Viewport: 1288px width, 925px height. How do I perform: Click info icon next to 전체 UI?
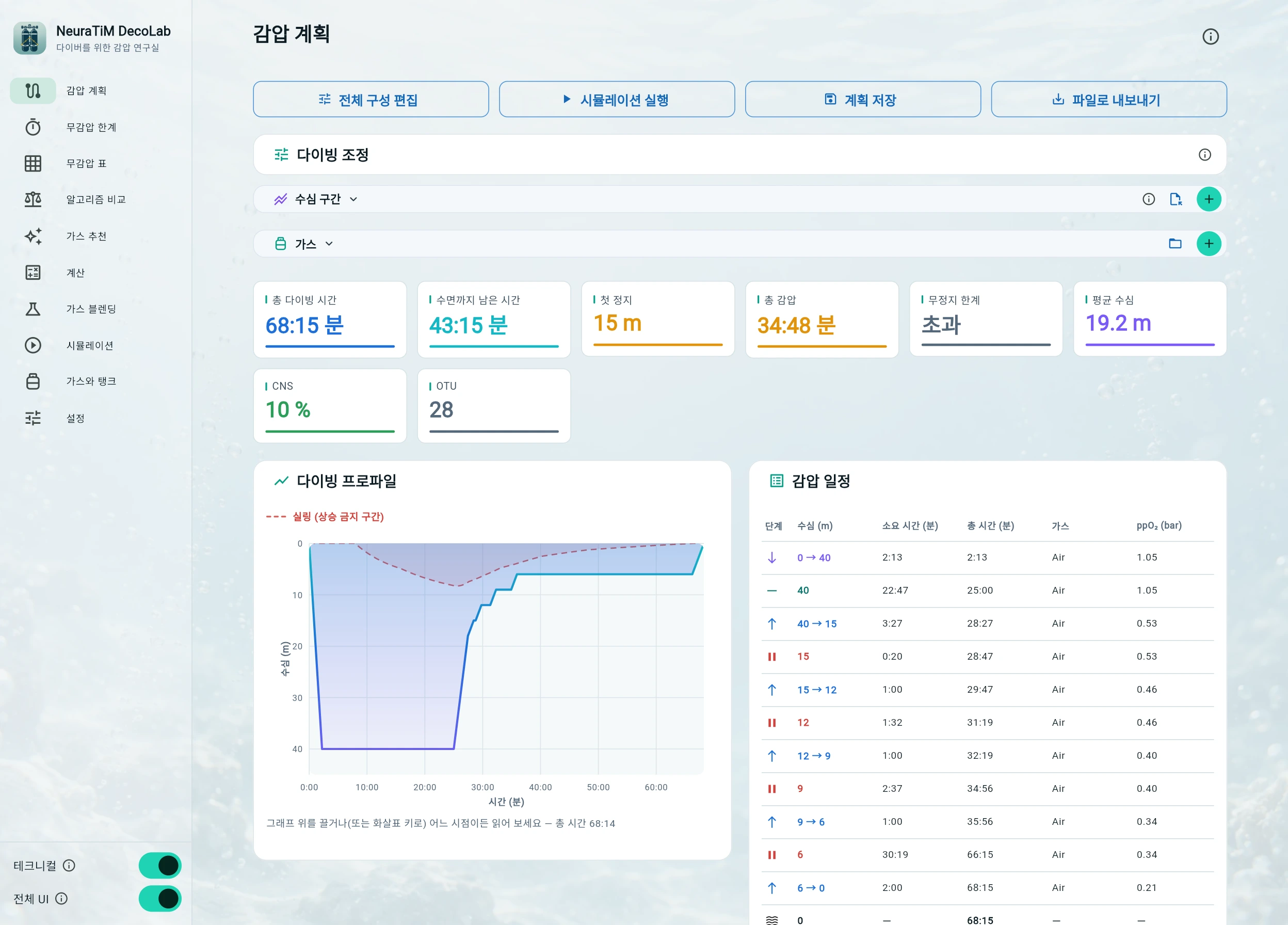pyautogui.click(x=61, y=898)
